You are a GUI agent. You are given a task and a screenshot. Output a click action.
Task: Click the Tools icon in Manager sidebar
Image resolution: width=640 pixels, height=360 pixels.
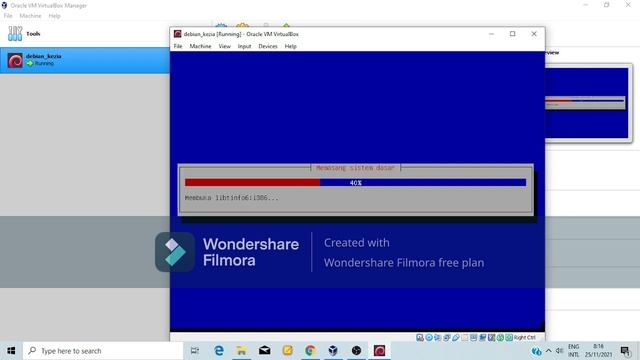[x=15, y=34]
